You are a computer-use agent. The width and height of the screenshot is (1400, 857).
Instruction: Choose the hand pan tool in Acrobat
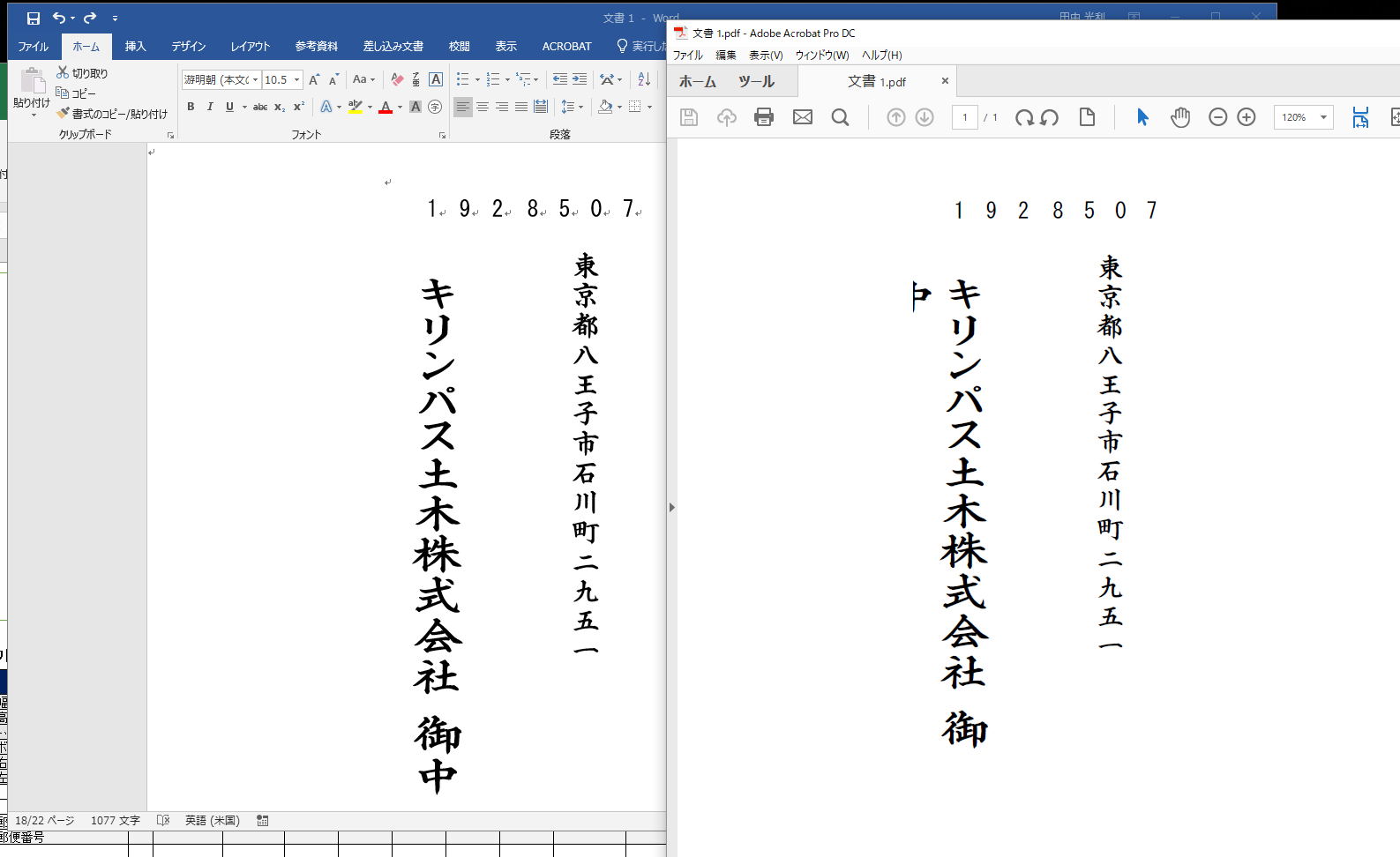(1180, 117)
